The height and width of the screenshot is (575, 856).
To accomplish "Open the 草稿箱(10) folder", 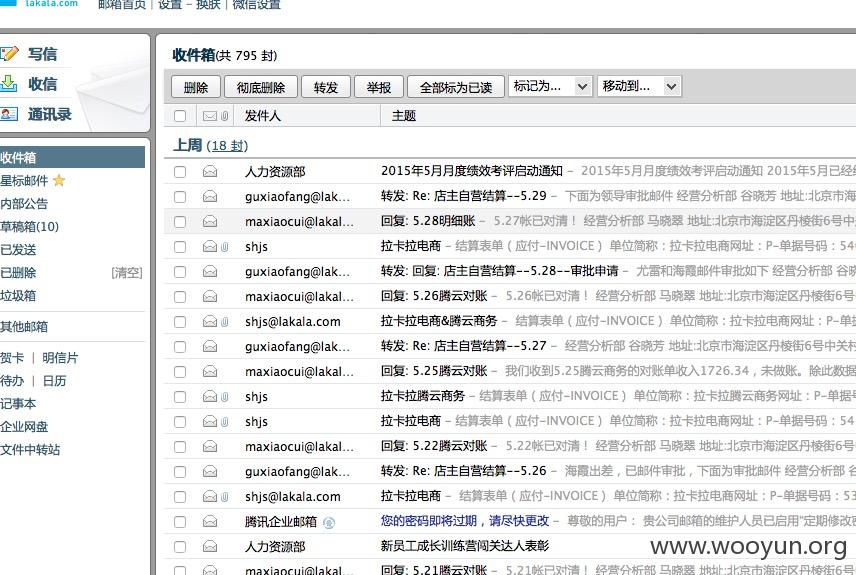I will [29, 227].
